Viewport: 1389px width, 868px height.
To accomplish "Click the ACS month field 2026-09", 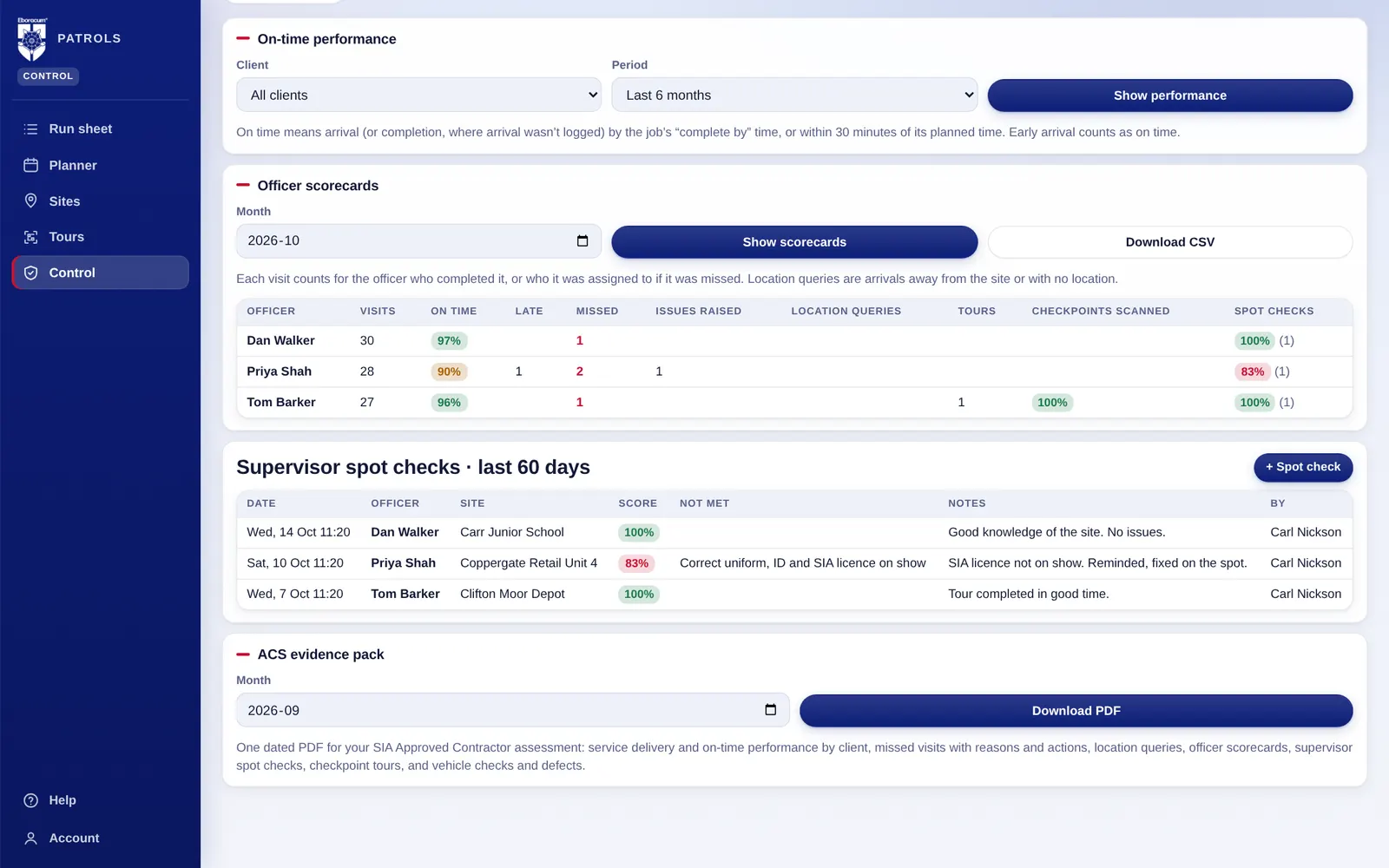I will [512, 710].
